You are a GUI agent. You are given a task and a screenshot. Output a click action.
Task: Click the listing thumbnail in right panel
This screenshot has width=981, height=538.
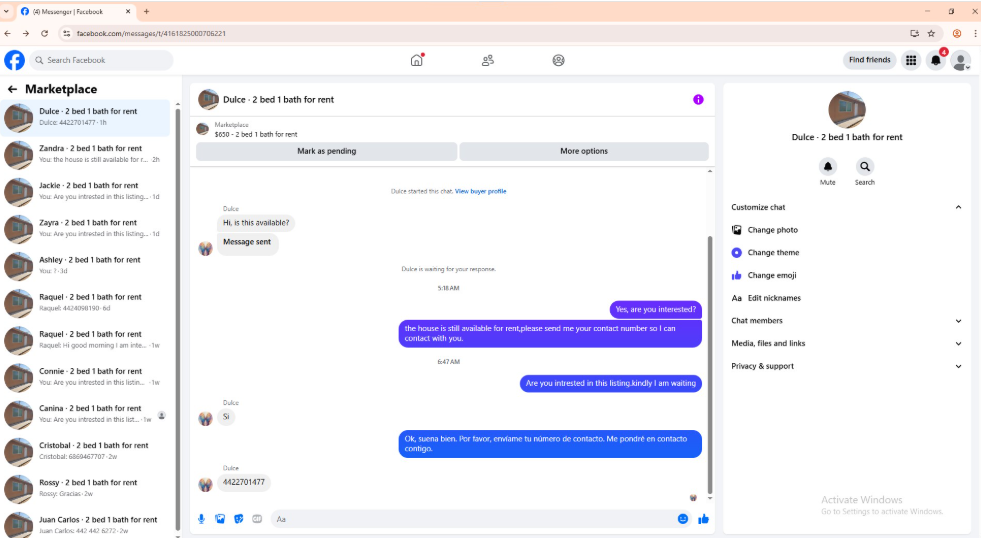pos(846,109)
